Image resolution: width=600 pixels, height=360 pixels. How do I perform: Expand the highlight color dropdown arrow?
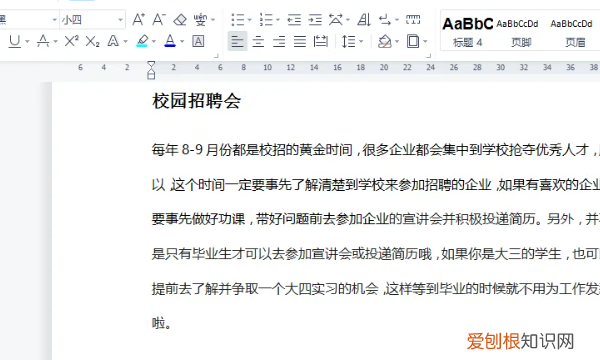154,41
